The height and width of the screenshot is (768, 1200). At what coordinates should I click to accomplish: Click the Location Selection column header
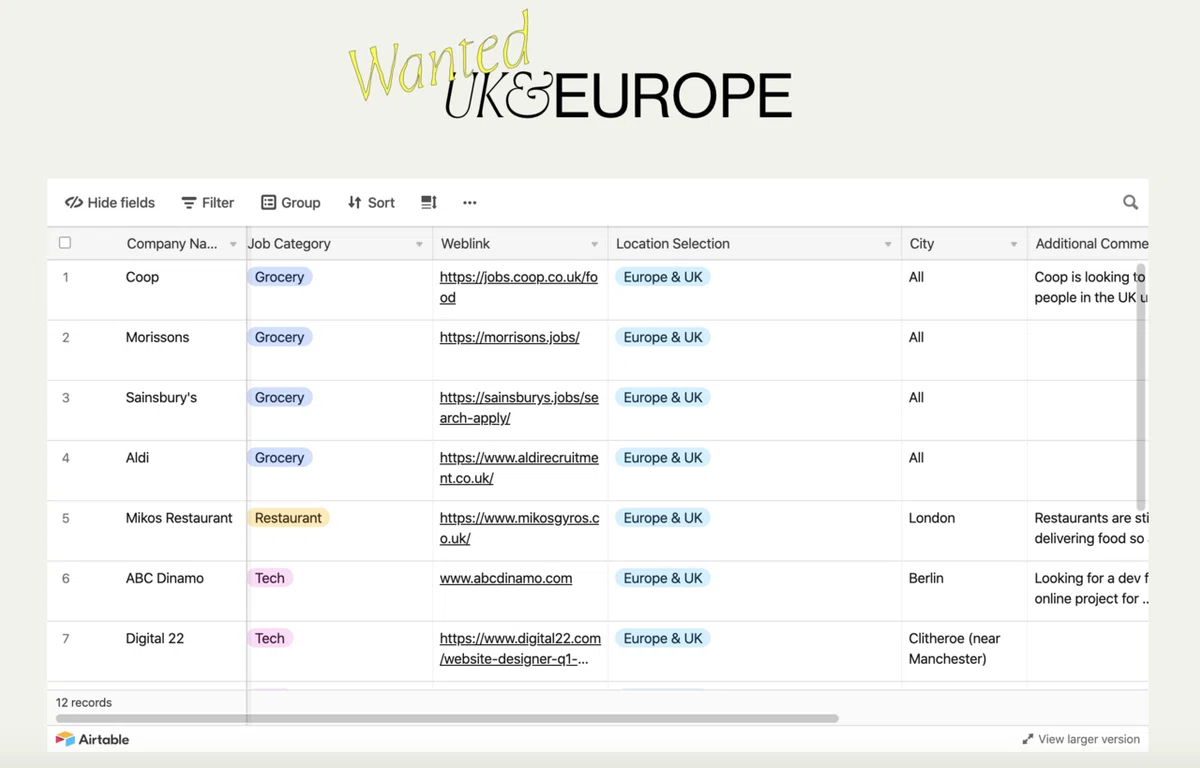tap(754, 243)
